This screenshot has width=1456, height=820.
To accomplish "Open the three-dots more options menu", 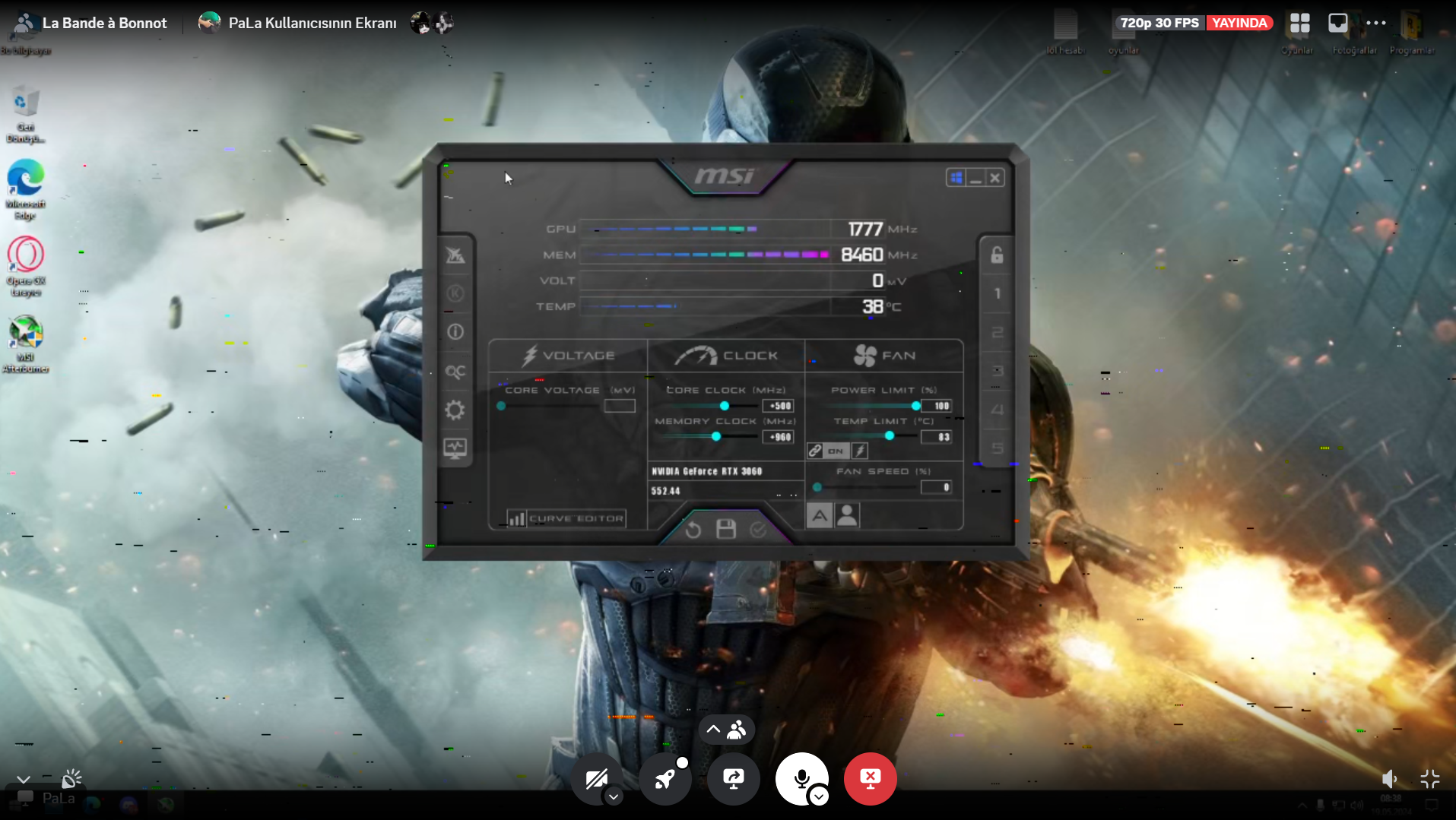I will tap(1376, 24).
